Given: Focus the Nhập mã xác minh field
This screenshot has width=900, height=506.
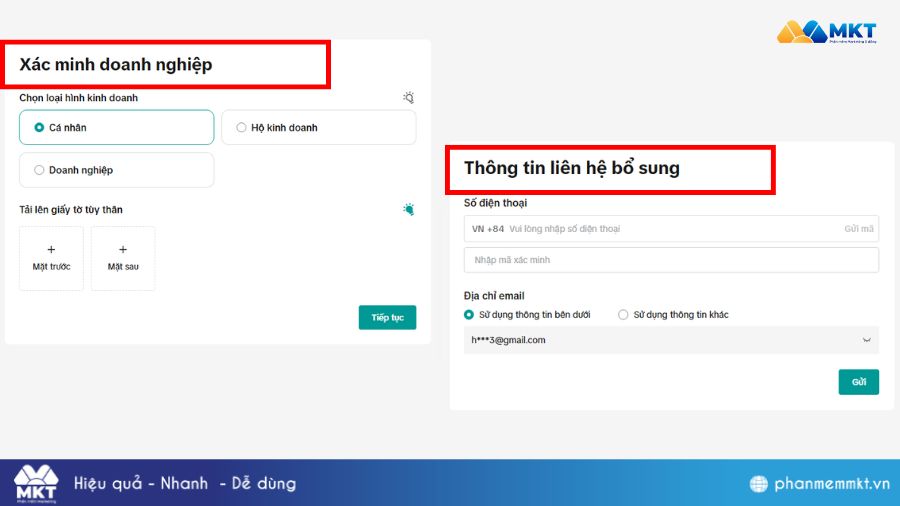Looking at the screenshot, I should pyautogui.click(x=671, y=260).
